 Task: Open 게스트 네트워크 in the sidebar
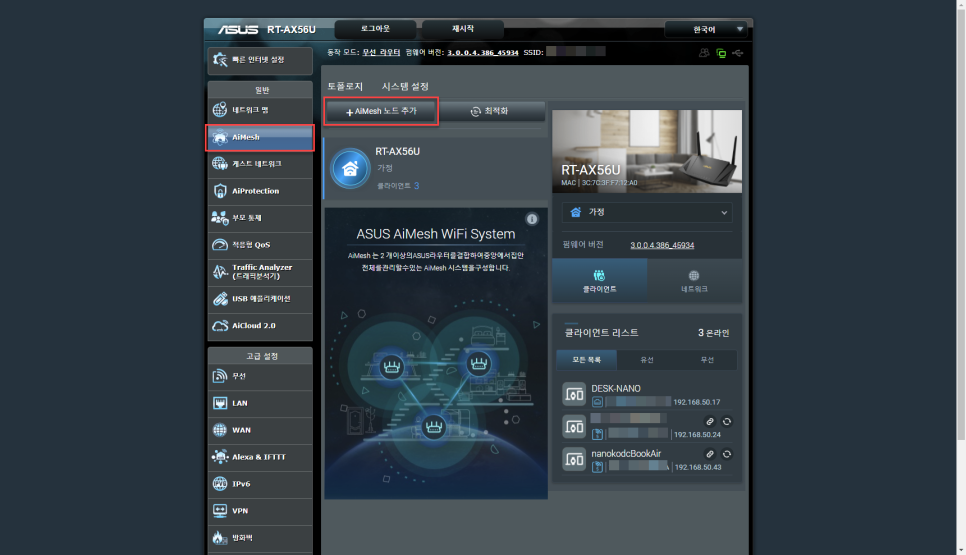point(260,164)
